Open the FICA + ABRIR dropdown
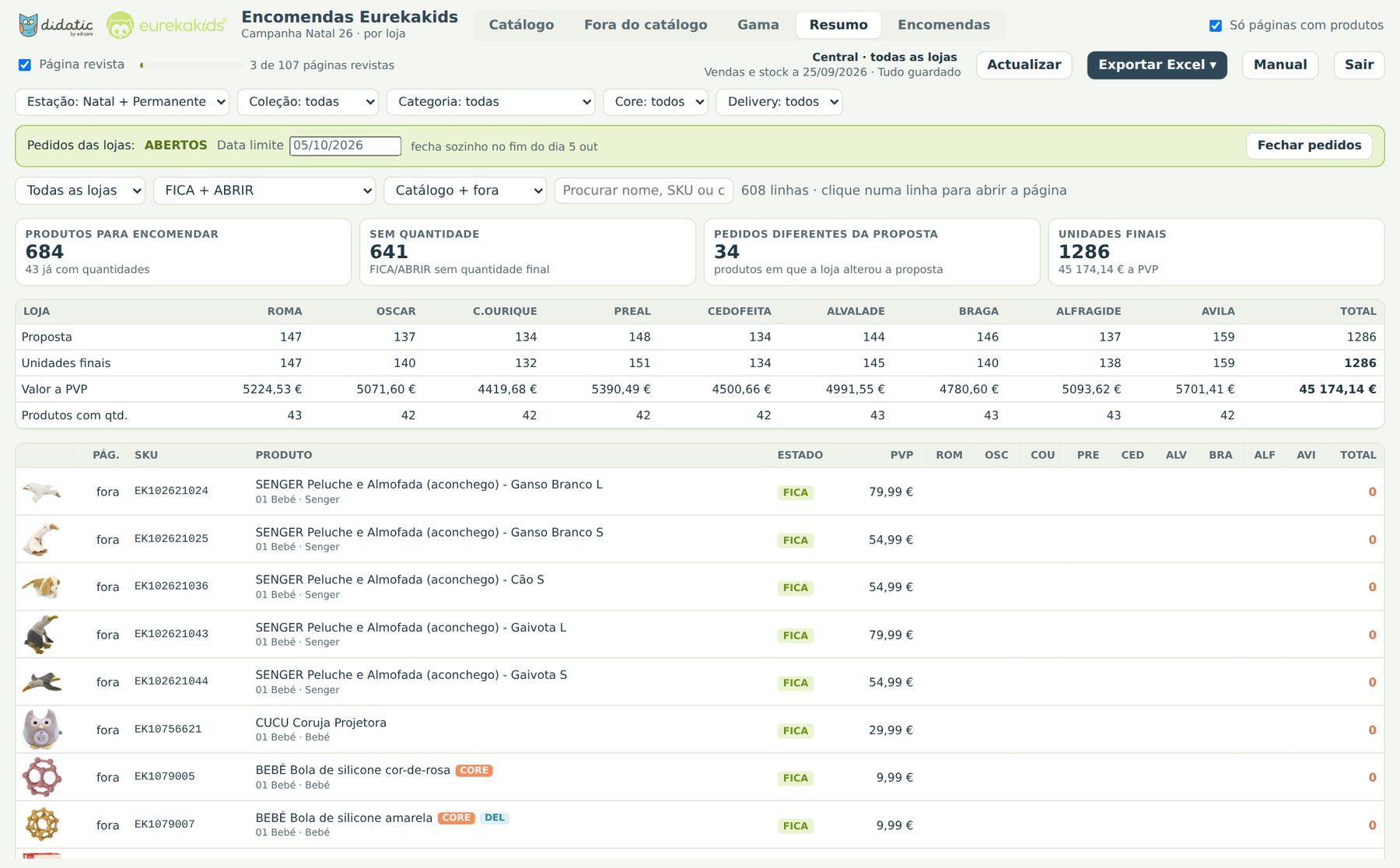This screenshot has height=868, width=1400. 264,191
